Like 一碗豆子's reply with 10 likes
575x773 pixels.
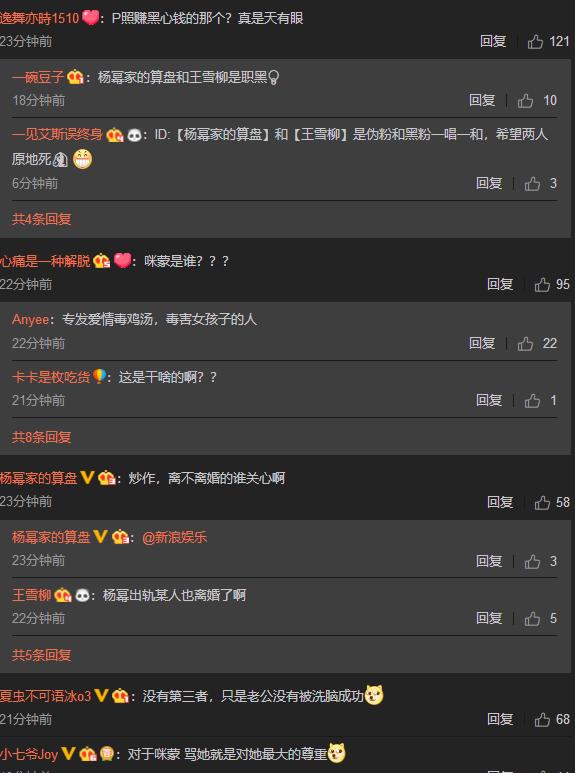(x=525, y=101)
